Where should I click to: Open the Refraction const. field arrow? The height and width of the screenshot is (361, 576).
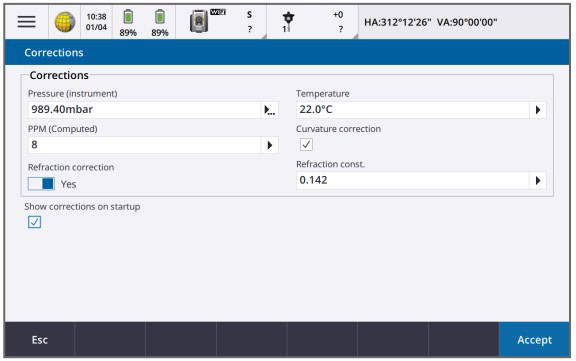pos(538,180)
